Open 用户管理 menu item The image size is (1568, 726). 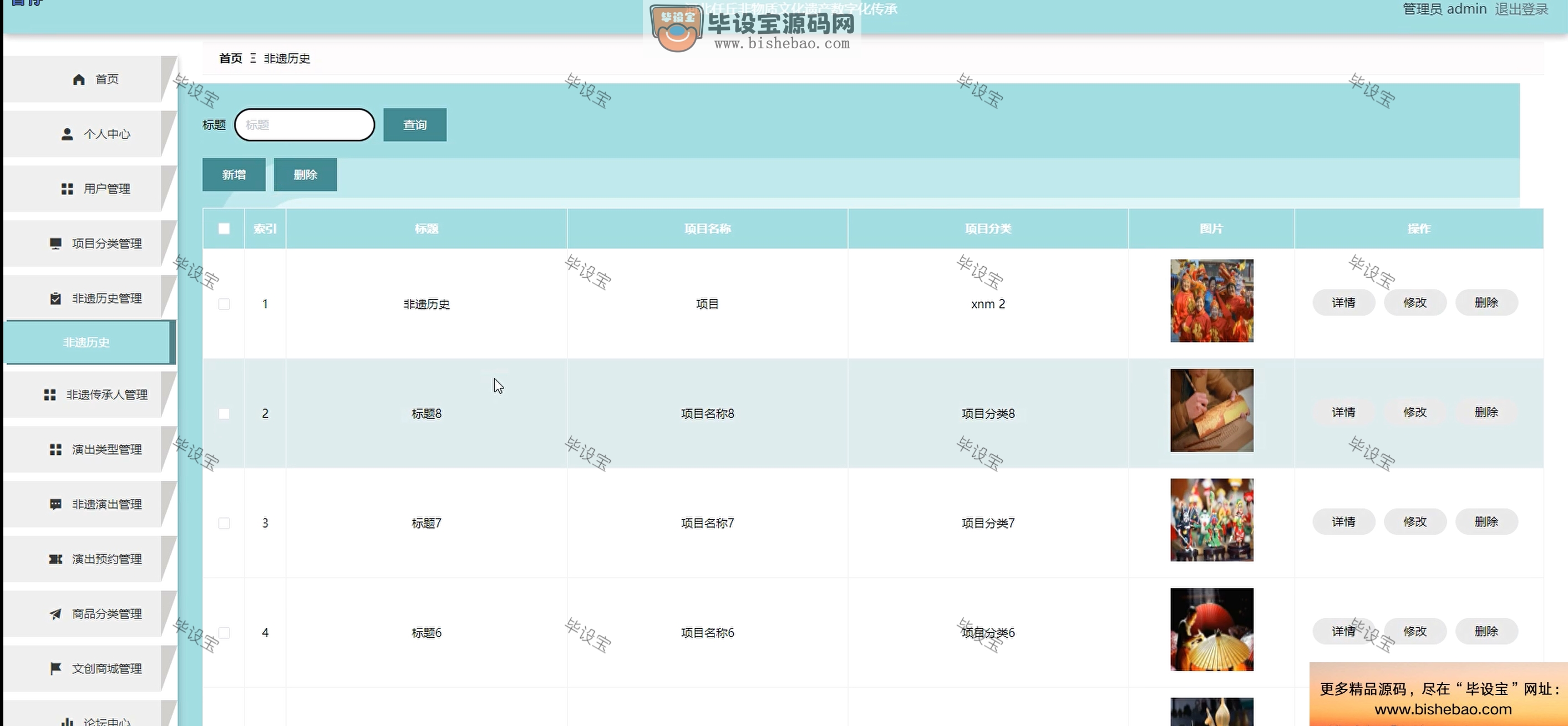(90, 189)
